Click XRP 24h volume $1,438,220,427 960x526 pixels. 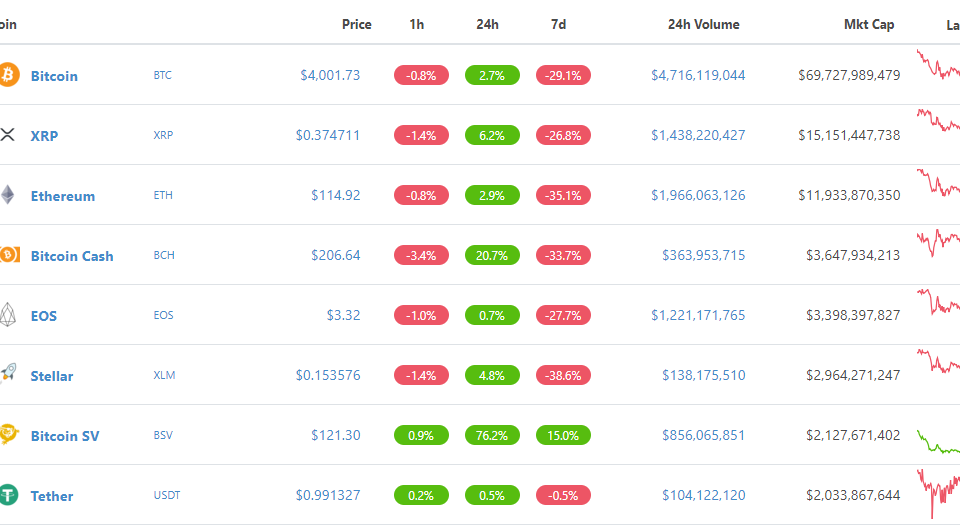(x=698, y=135)
